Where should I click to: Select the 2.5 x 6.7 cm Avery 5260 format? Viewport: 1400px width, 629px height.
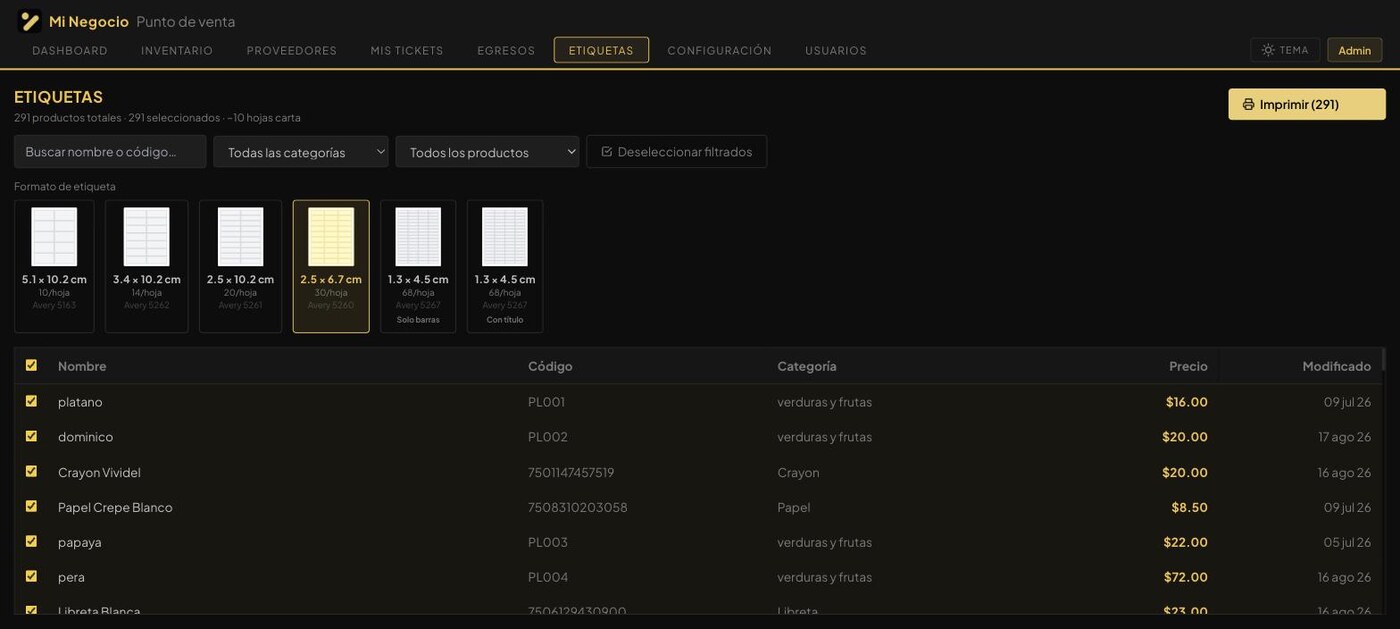(331, 266)
